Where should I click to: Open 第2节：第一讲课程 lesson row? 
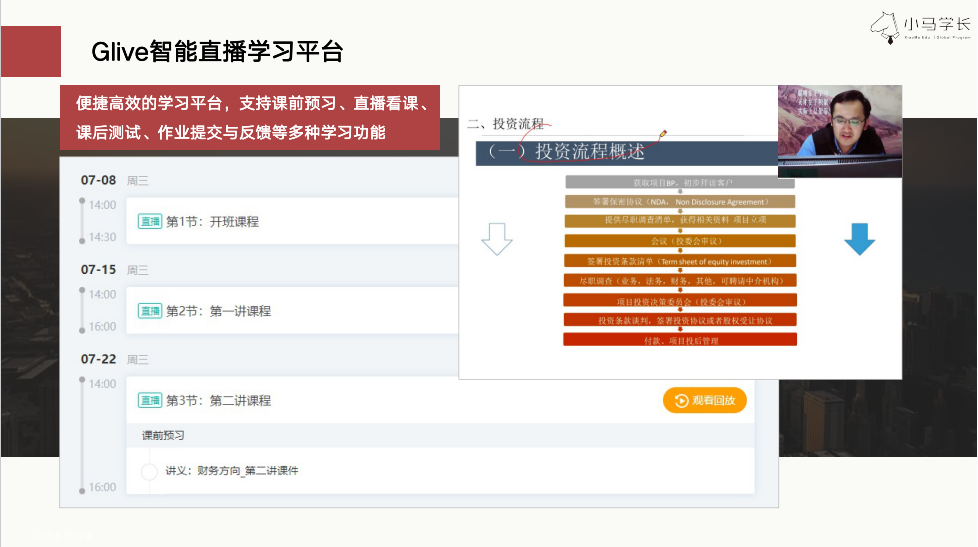[x=293, y=311]
